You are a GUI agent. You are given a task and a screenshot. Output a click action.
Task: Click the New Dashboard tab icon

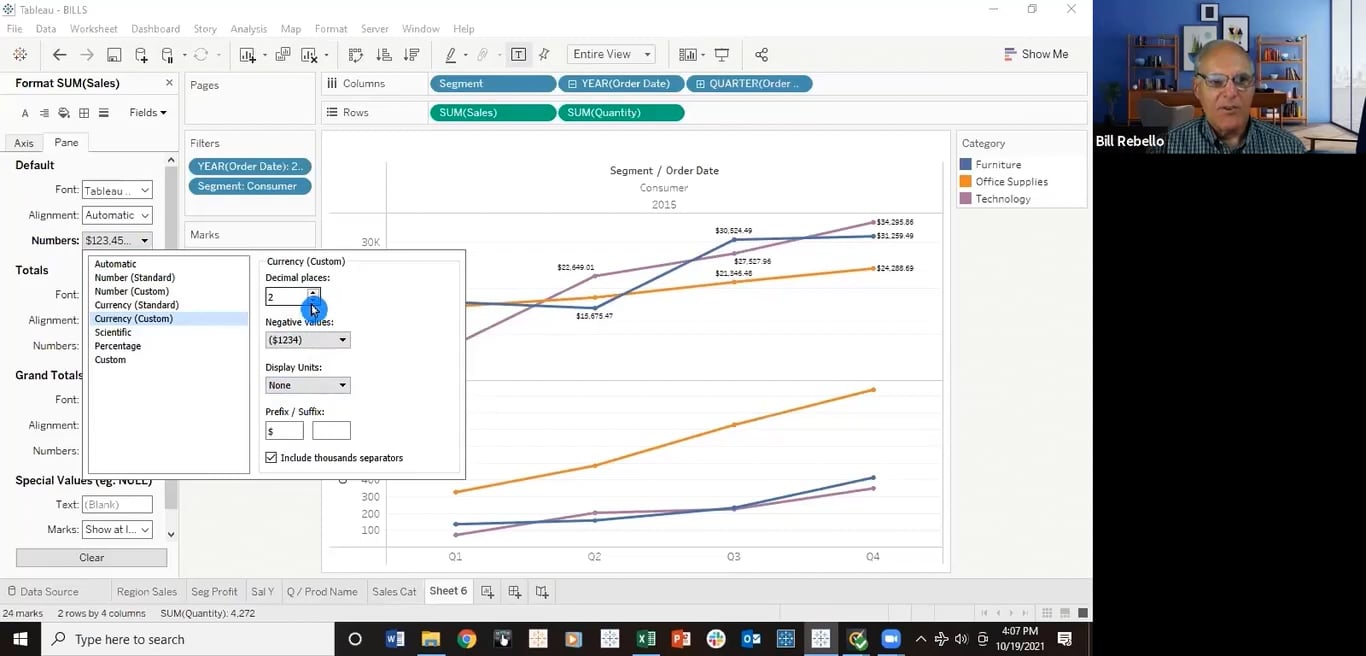514,592
